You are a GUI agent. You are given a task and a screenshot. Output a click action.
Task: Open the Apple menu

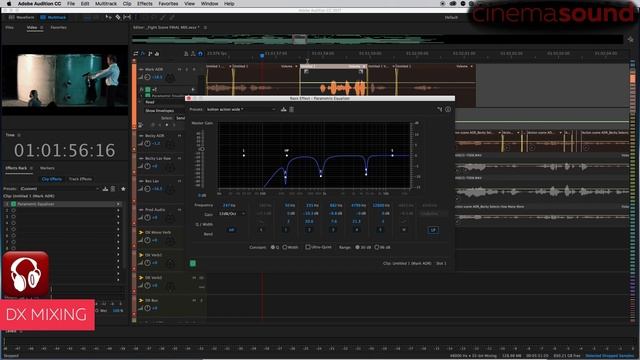[9, 4]
